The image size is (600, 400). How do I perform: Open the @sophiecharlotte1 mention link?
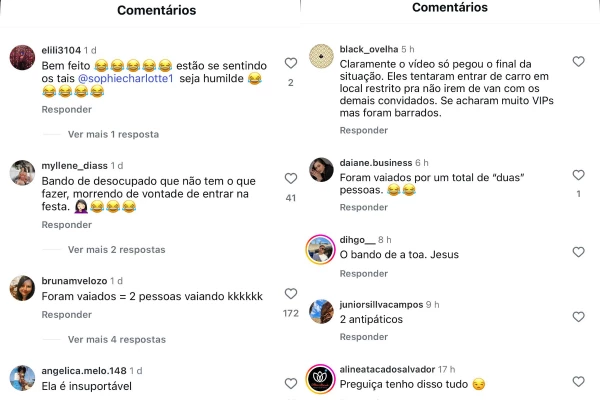point(126,78)
